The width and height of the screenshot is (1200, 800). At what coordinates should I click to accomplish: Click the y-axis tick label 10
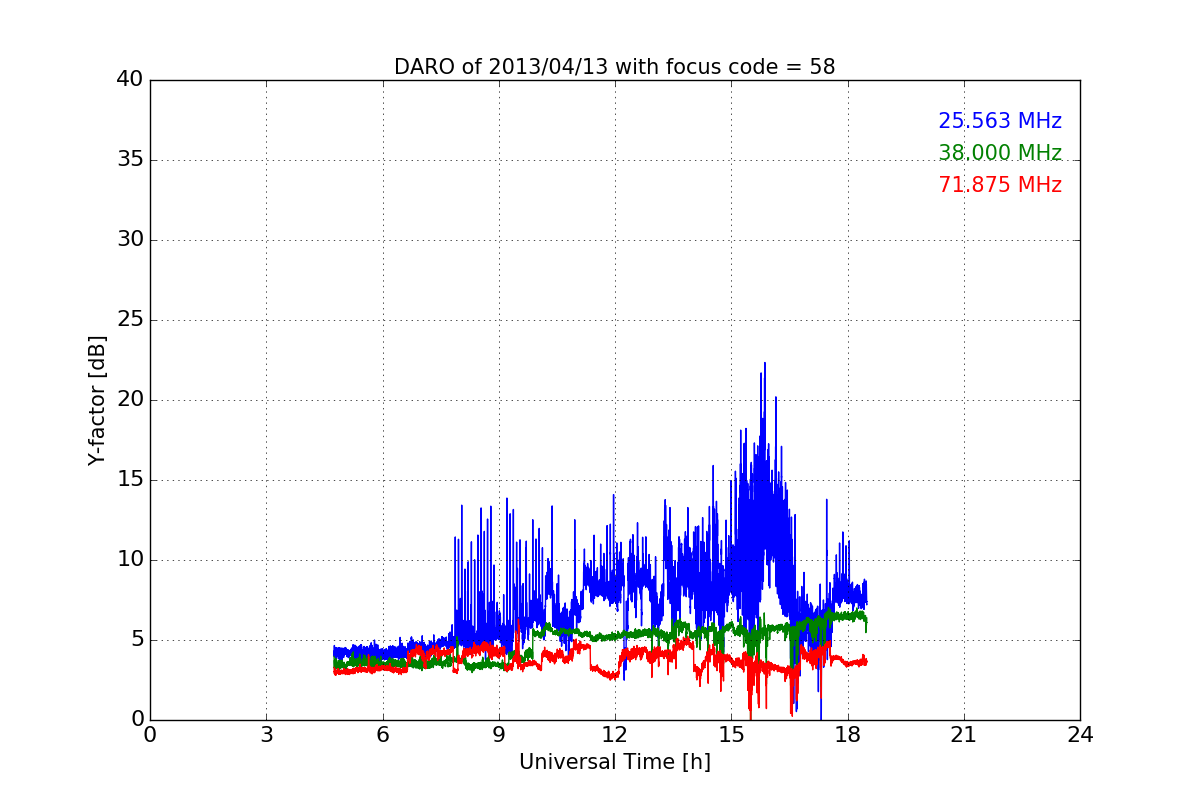(130, 560)
